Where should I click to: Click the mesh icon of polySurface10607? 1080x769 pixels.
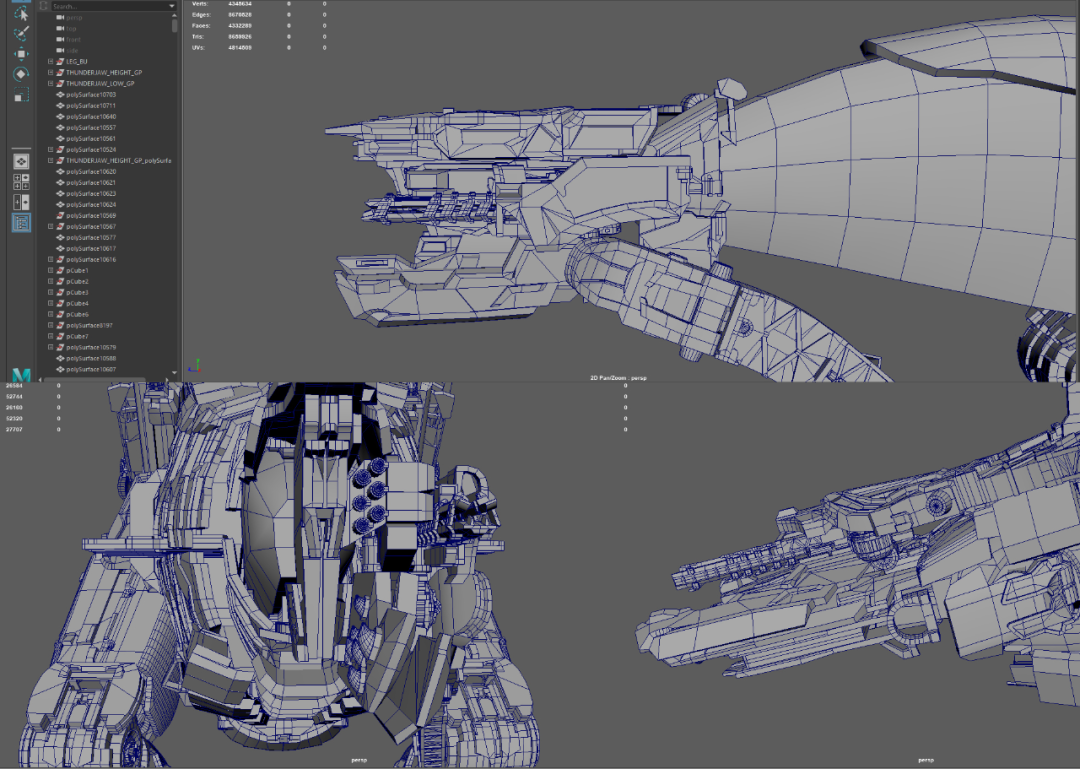tap(60, 369)
